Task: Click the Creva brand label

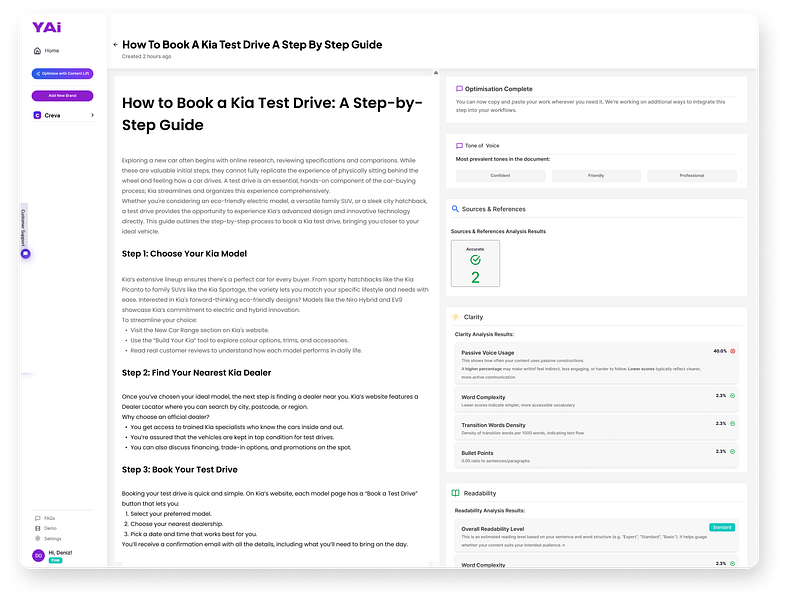Action: point(52,116)
